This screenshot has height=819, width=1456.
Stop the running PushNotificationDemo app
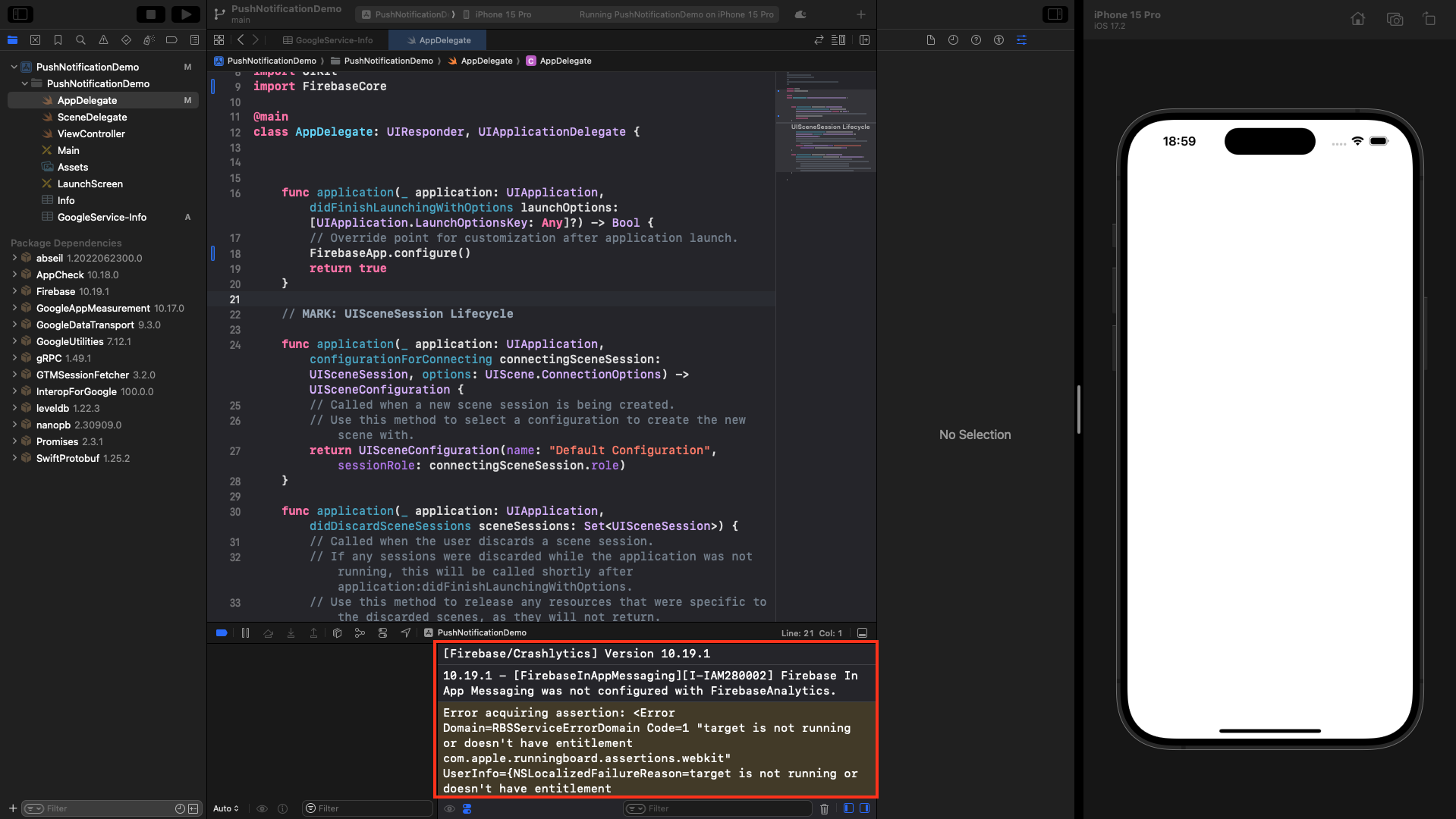click(150, 14)
